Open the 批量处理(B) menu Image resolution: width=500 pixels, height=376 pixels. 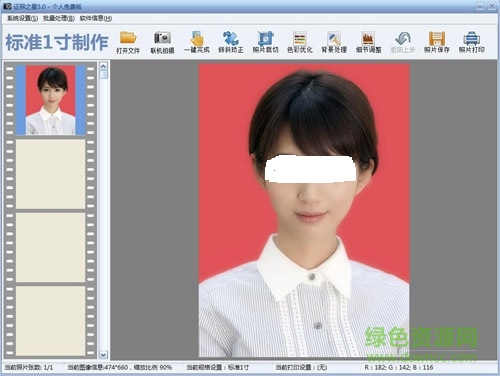point(59,18)
